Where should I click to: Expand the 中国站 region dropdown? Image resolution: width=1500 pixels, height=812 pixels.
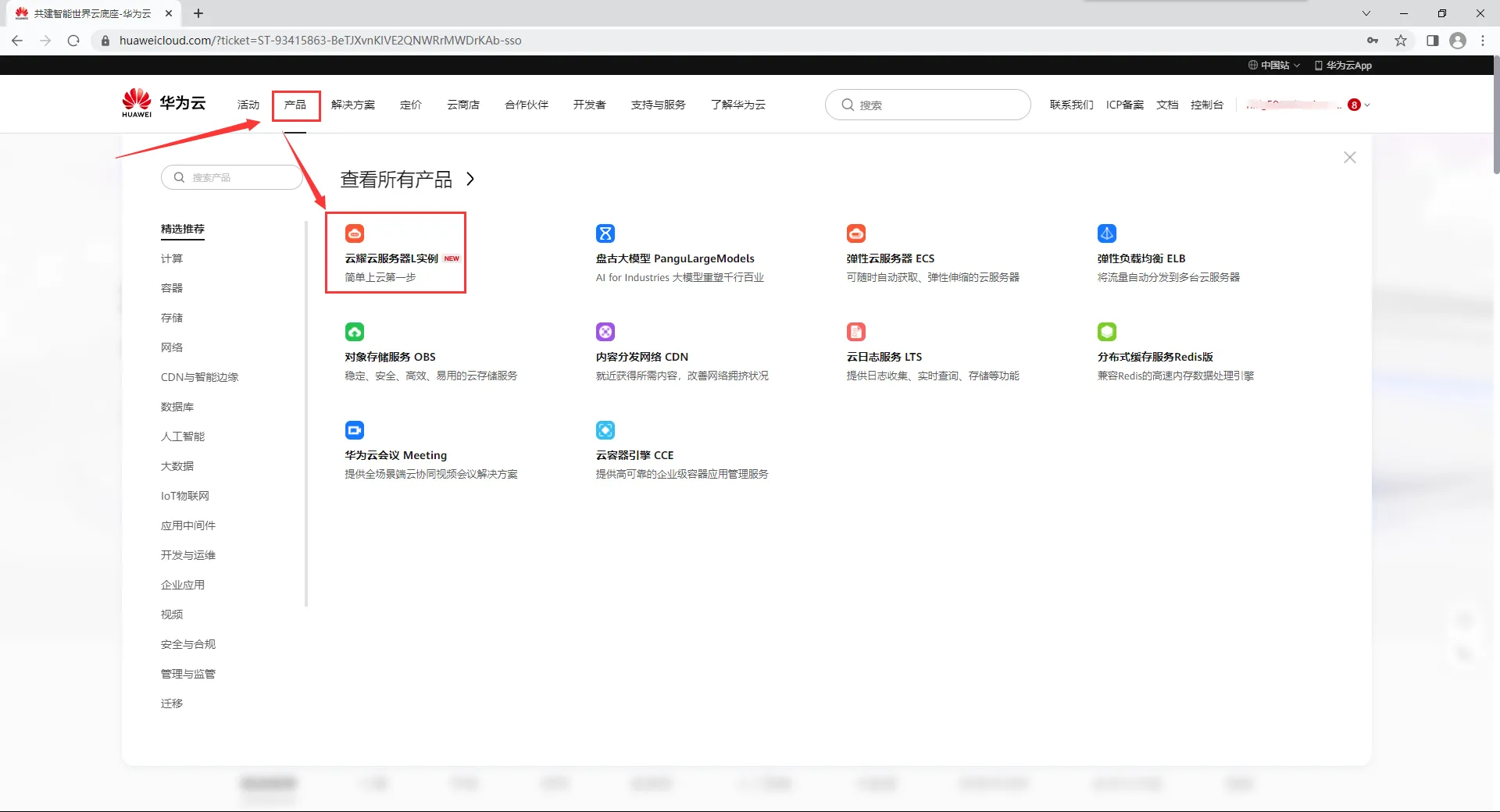click(x=1274, y=66)
